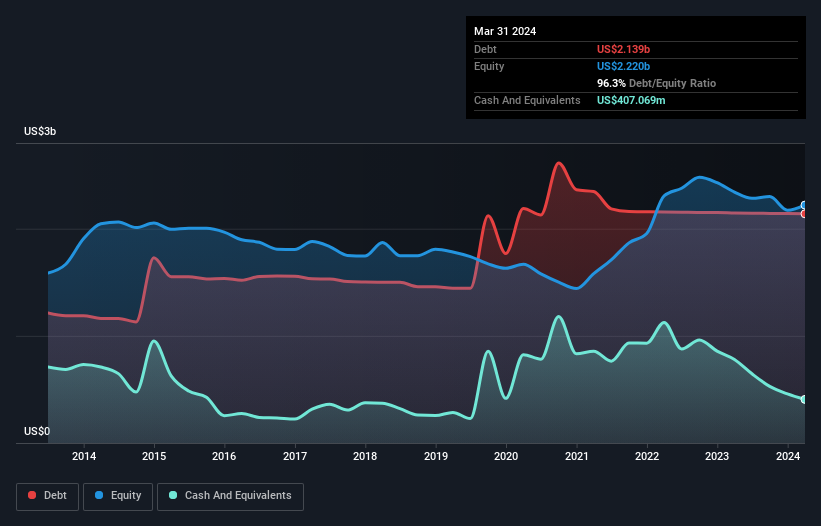Viewport: 821px width, 526px height.
Task: Click the US$3b y-axis label
Action: click(40, 131)
